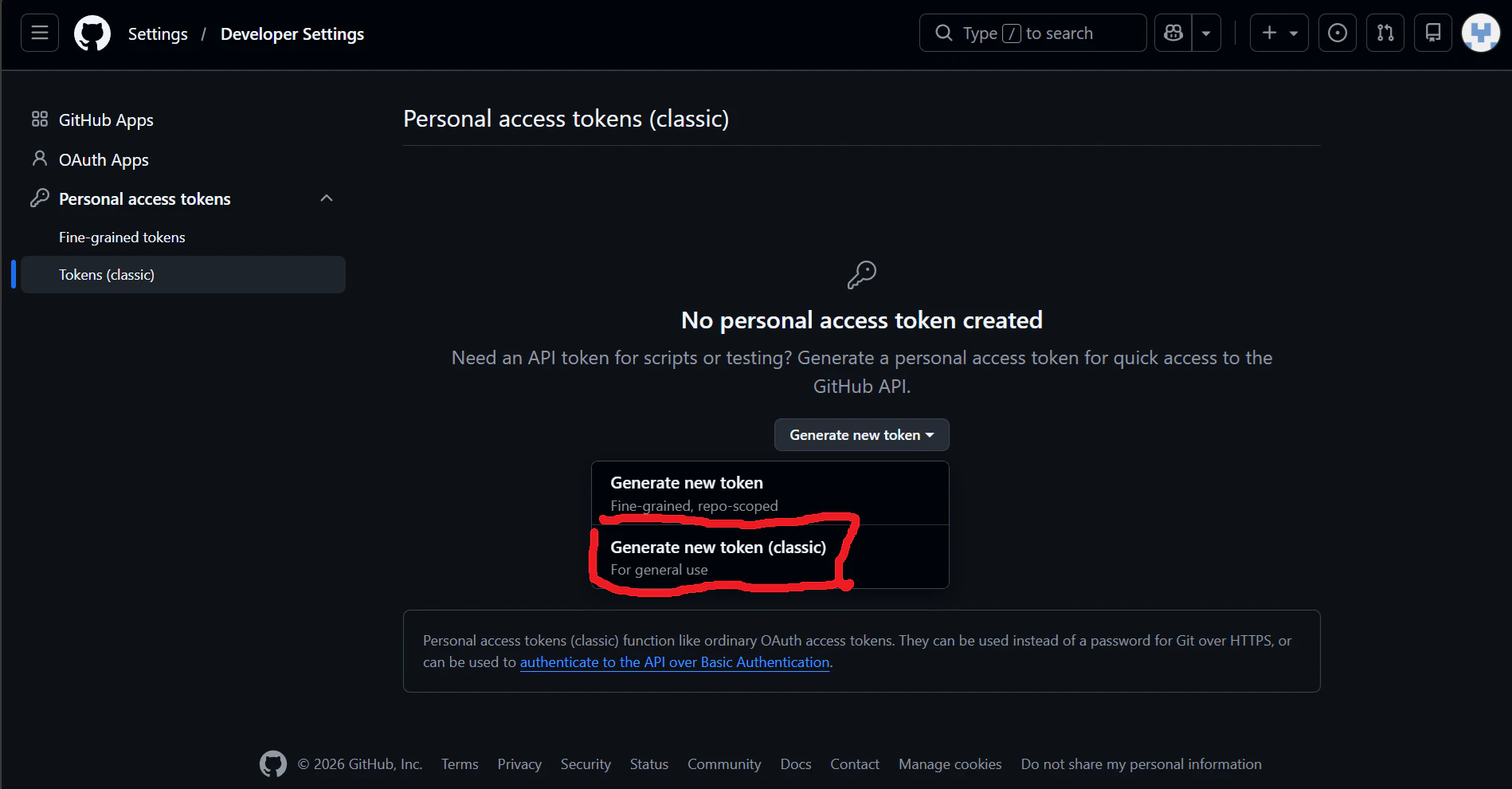Choose Generate new token (classic) option
Image resolution: width=1512 pixels, height=789 pixels.
coord(770,557)
